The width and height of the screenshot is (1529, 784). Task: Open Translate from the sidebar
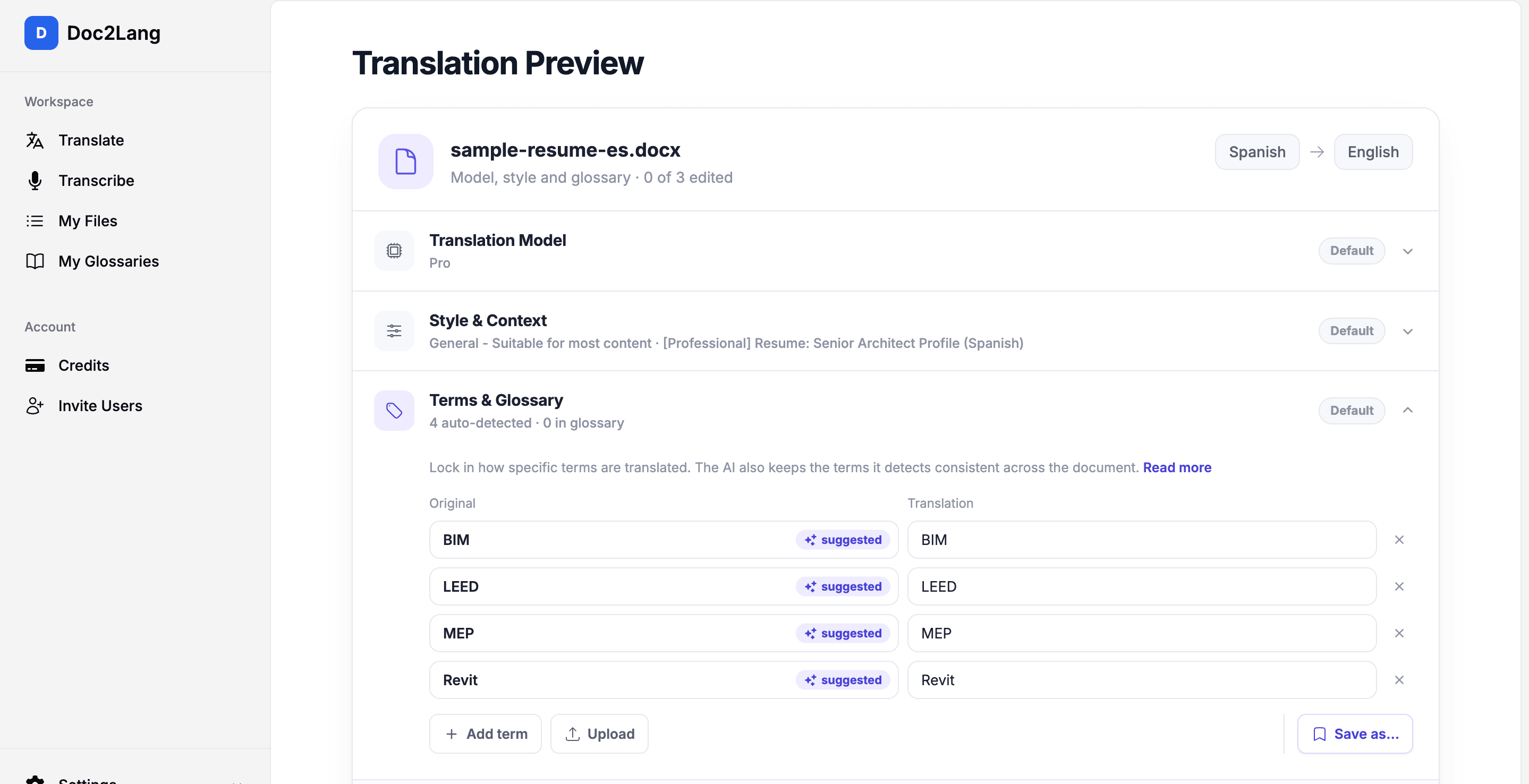pos(91,140)
